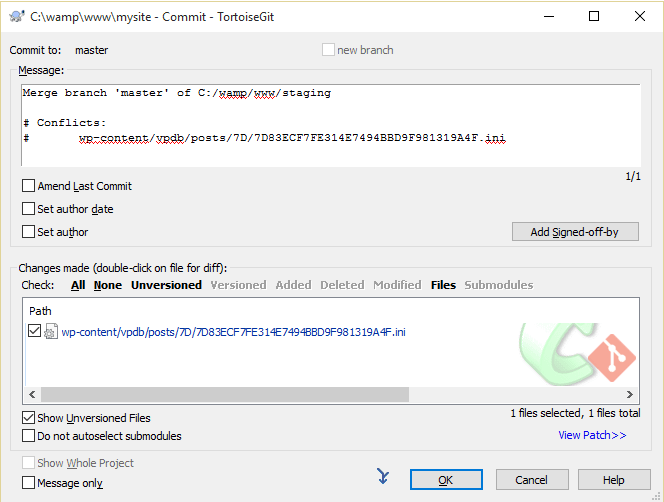Close the Commit - TortoiseGit window
The image size is (664, 502).
tap(640, 17)
